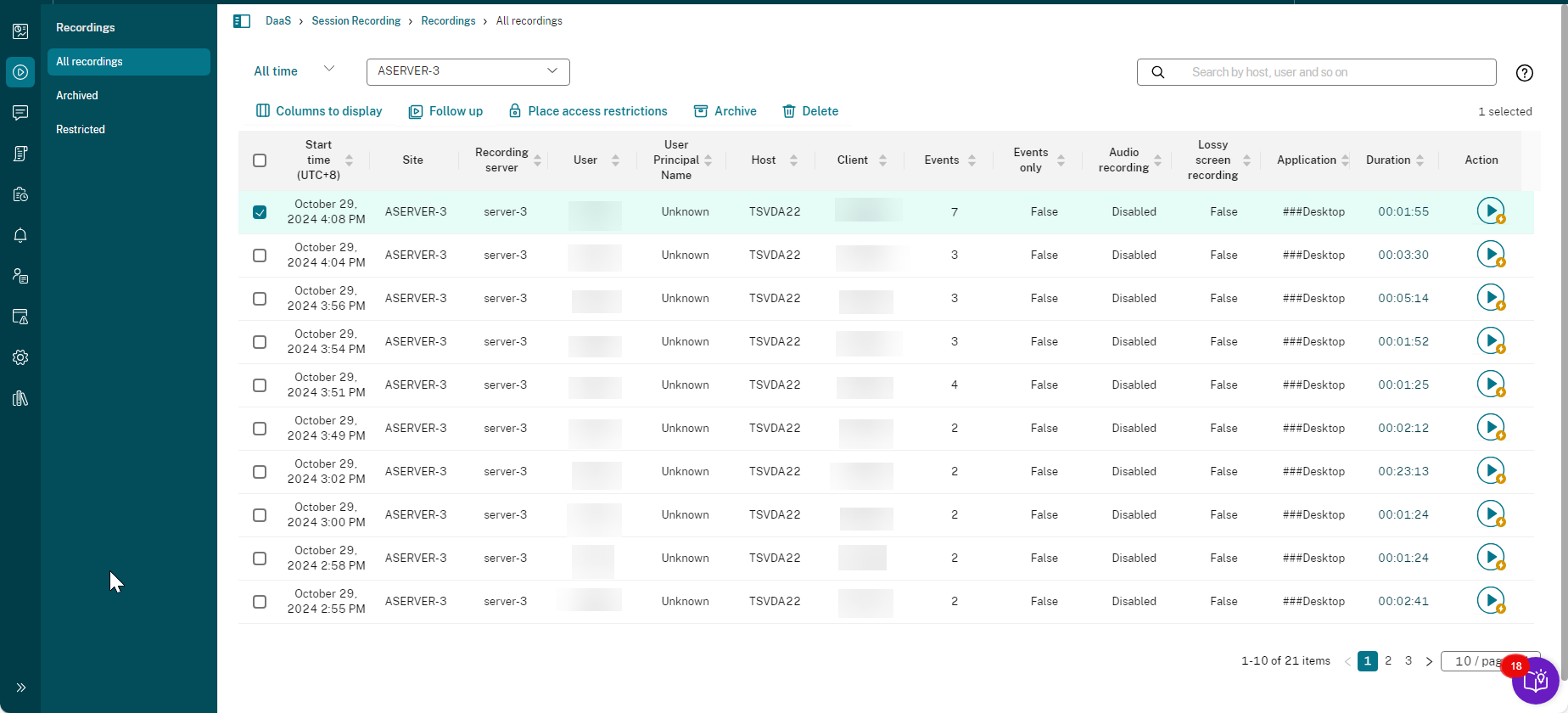The image size is (1568, 713).
Task: Click the help question mark icon
Action: [1524, 73]
